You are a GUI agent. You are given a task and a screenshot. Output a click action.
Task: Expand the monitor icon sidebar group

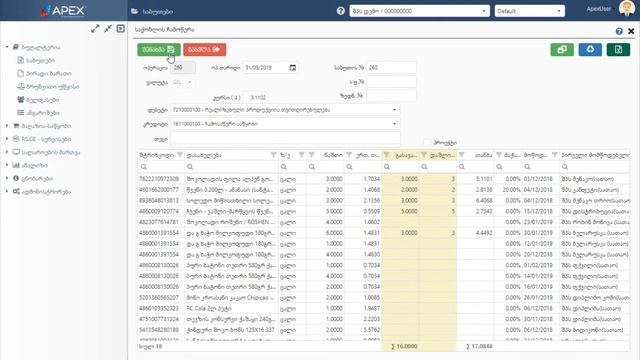(x=7, y=152)
